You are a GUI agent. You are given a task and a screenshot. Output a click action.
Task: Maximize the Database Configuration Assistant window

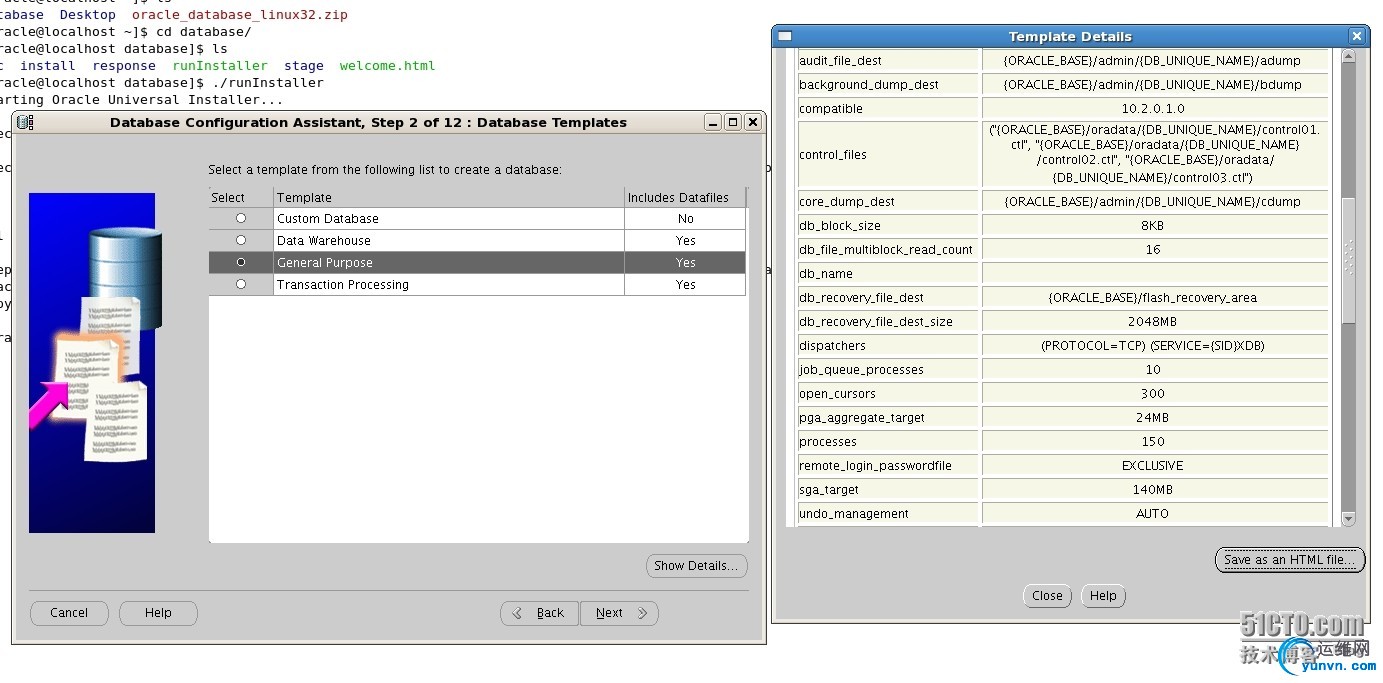(x=733, y=122)
